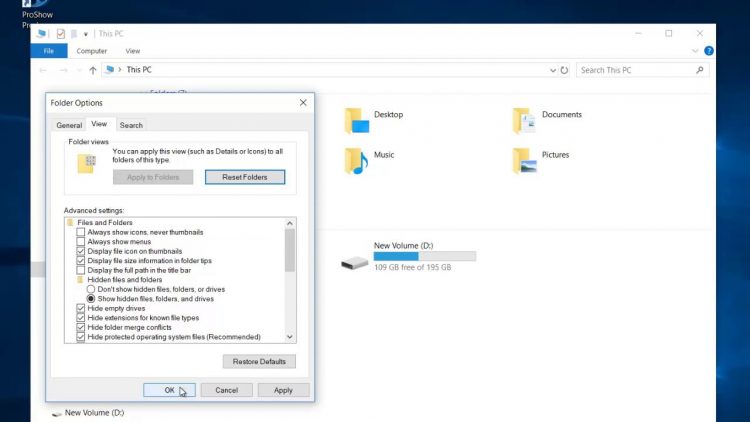Uncheck Hide extensions for known file types
This screenshot has width=750, height=422.
pyautogui.click(x=81, y=318)
